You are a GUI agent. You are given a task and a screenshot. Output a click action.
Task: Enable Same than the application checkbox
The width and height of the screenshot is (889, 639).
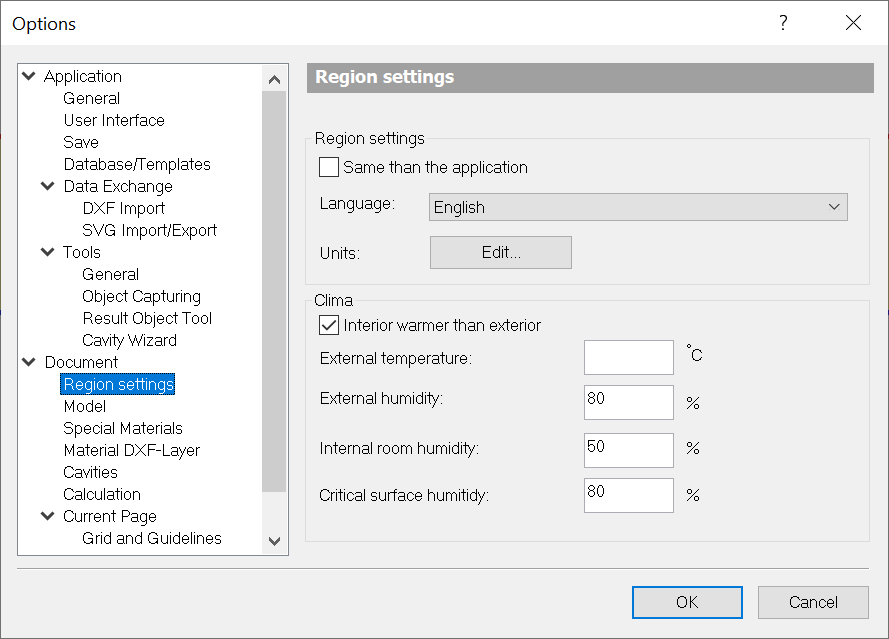click(x=329, y=167)
